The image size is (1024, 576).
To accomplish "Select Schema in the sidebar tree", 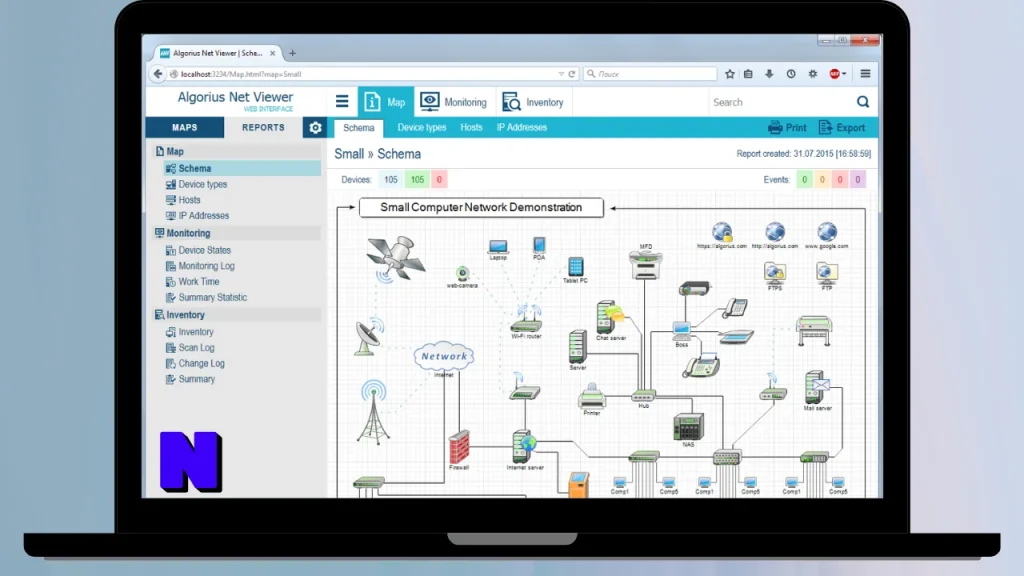I will coord(242,168).
